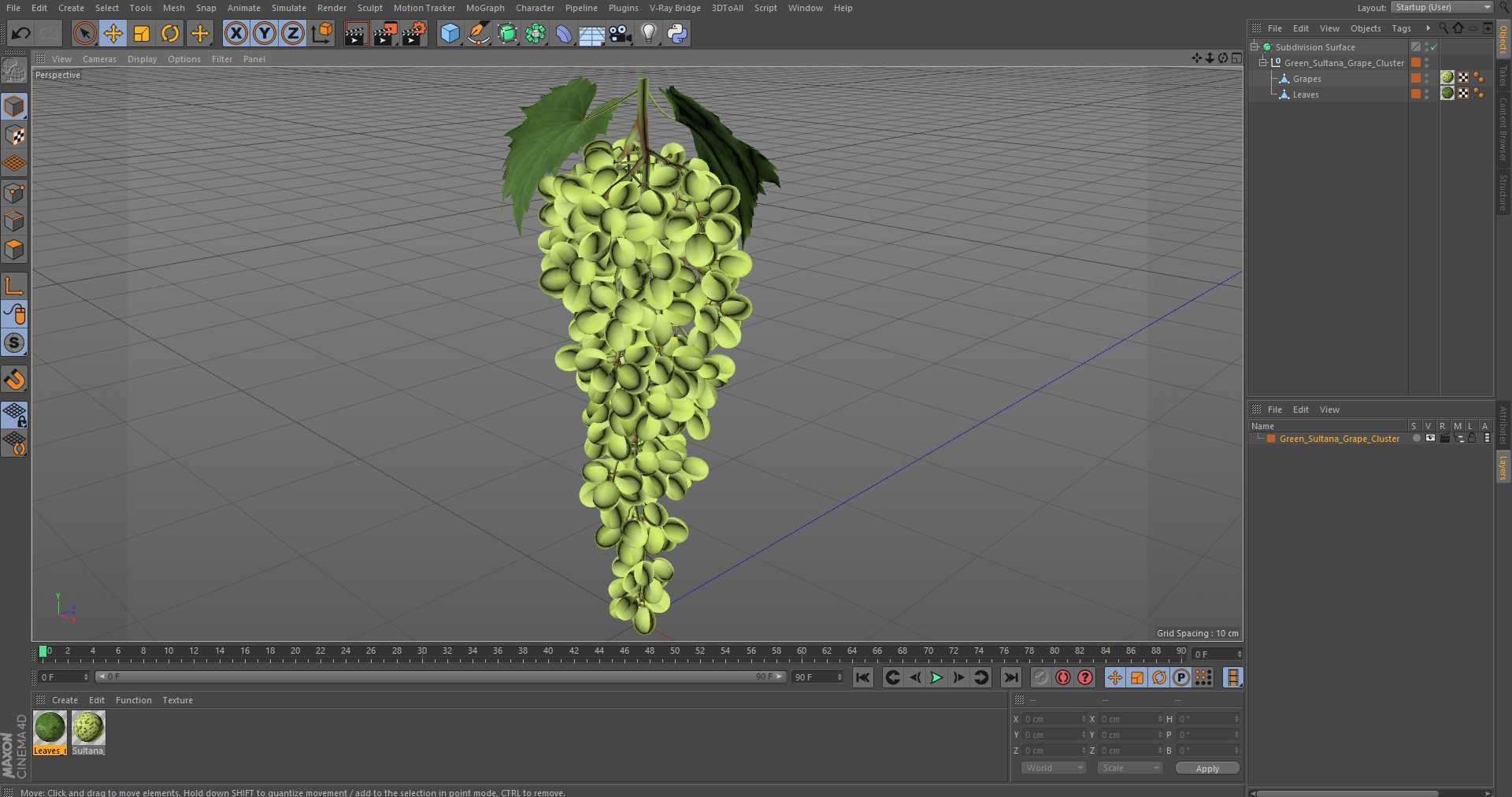
Task: Click Leaves material tag
Action: 1447,93
